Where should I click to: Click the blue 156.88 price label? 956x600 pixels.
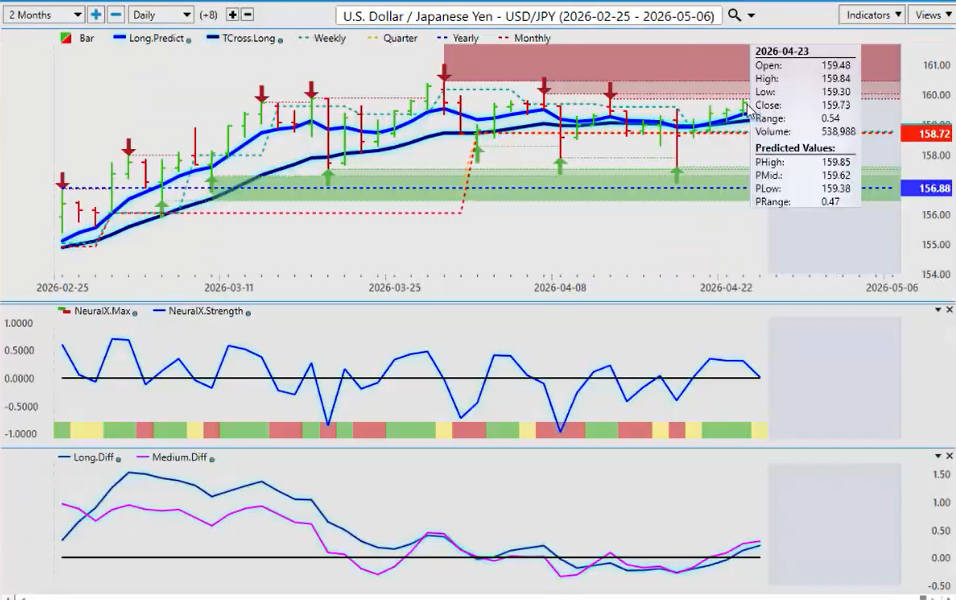coord(927,188)
